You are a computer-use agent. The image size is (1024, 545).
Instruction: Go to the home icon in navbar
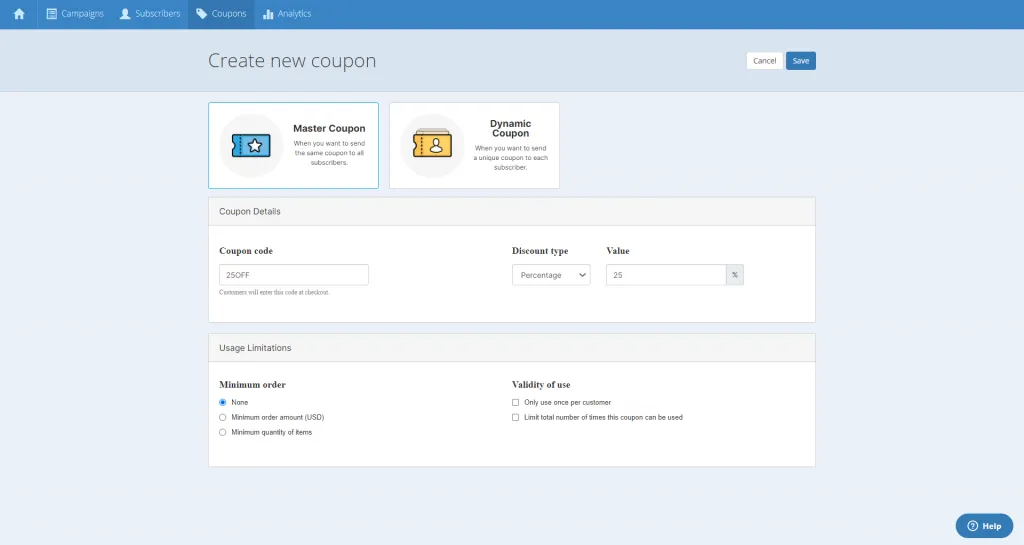(x=19, y=14)
